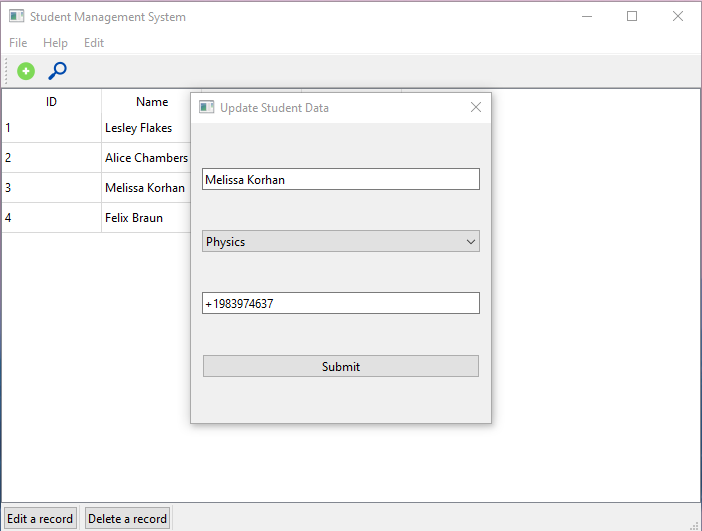Select the ID cell with value 4
702x531 pixels.
coord(51,218)
